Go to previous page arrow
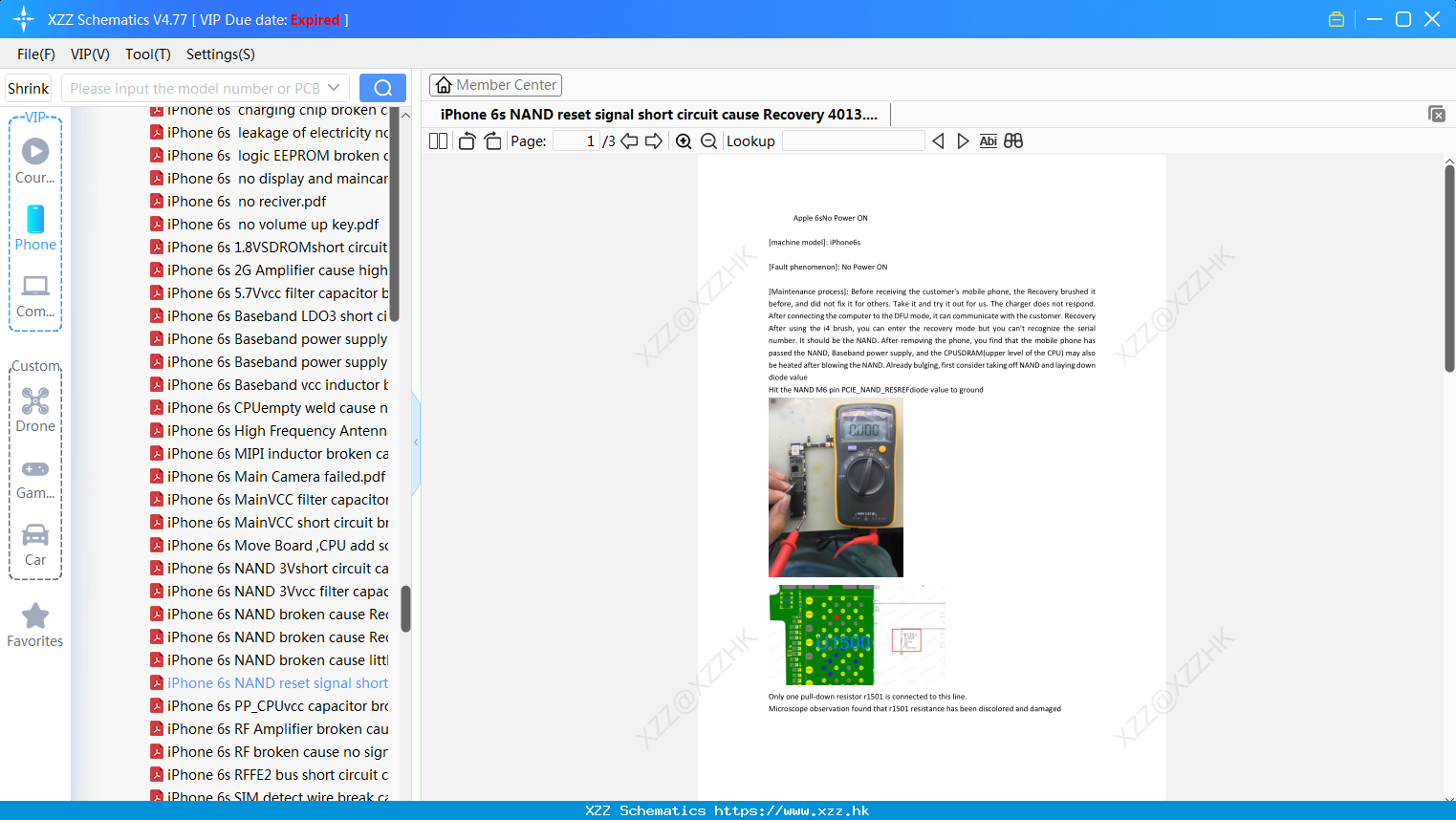Viewport: 1456px width, 820px height. (629, 141)
